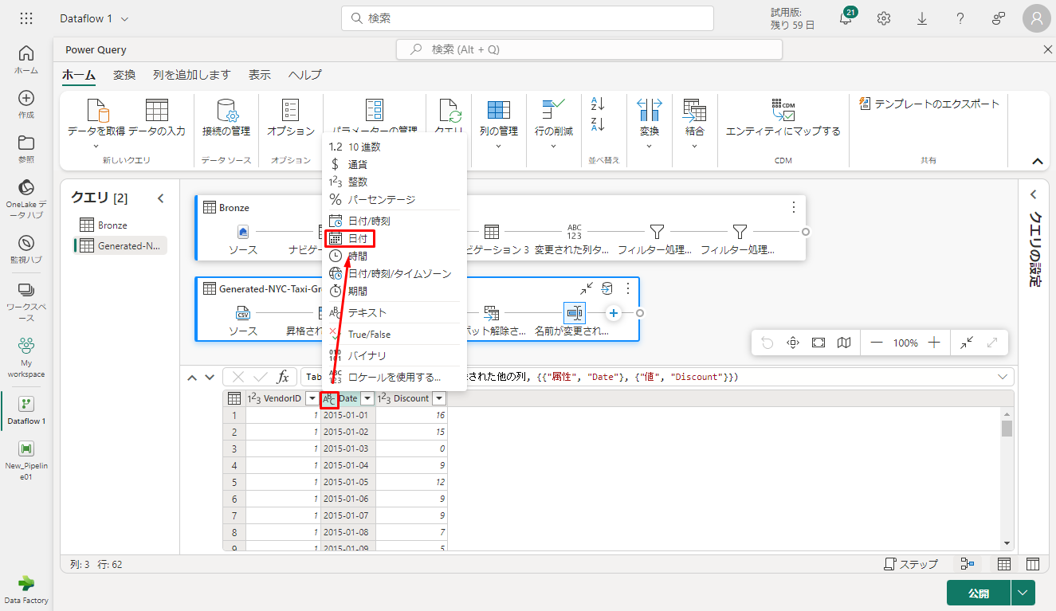
Task: Zoom in the diagram view
Action: tap(934, 343)
